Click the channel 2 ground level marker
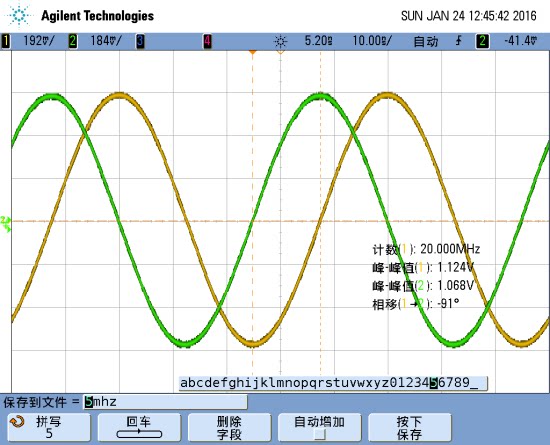The height and width of the screenshot is (445, 550). tap(6, 224)
